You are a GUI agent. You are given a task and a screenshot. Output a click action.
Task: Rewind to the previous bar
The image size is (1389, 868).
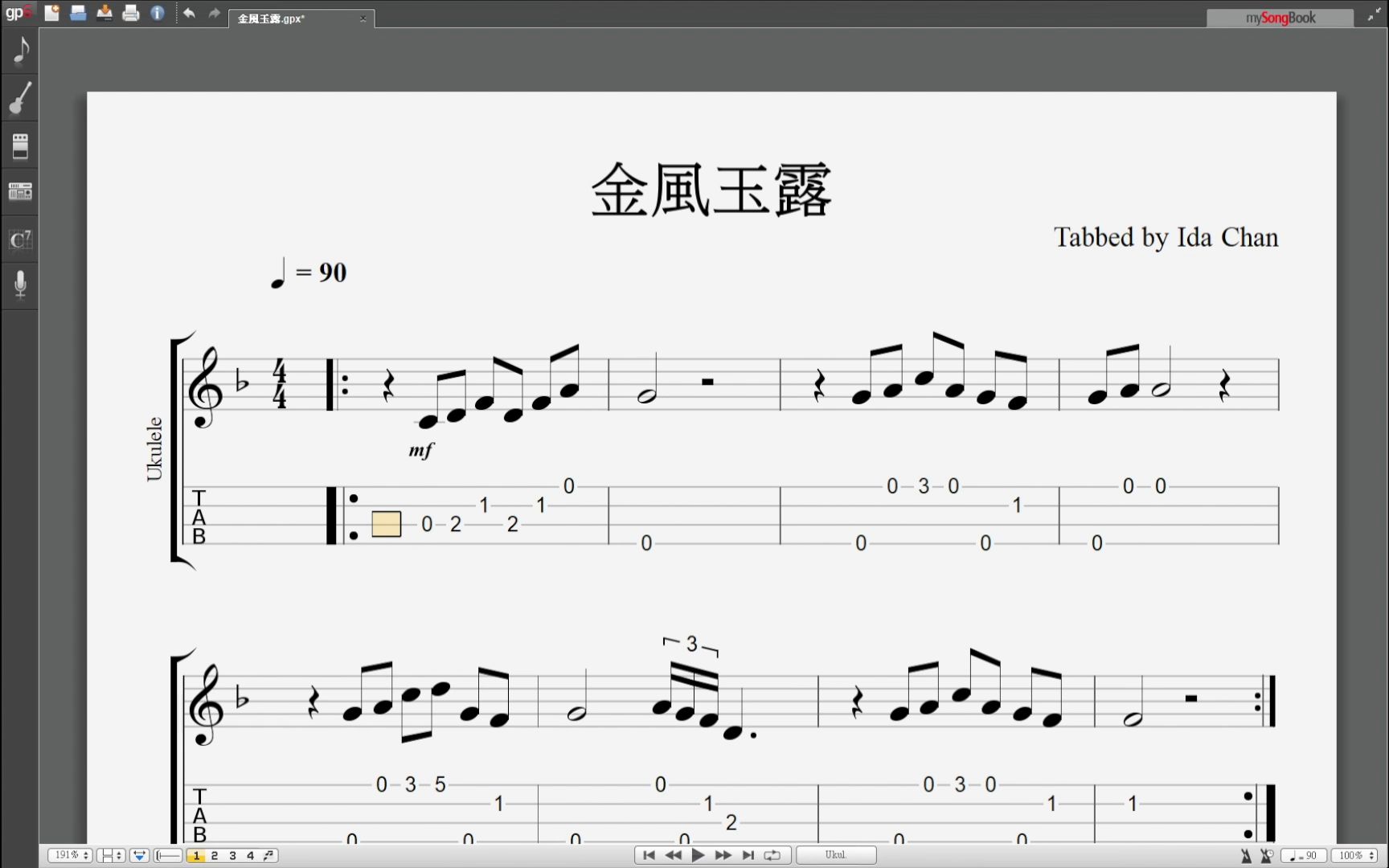(674, 855)
